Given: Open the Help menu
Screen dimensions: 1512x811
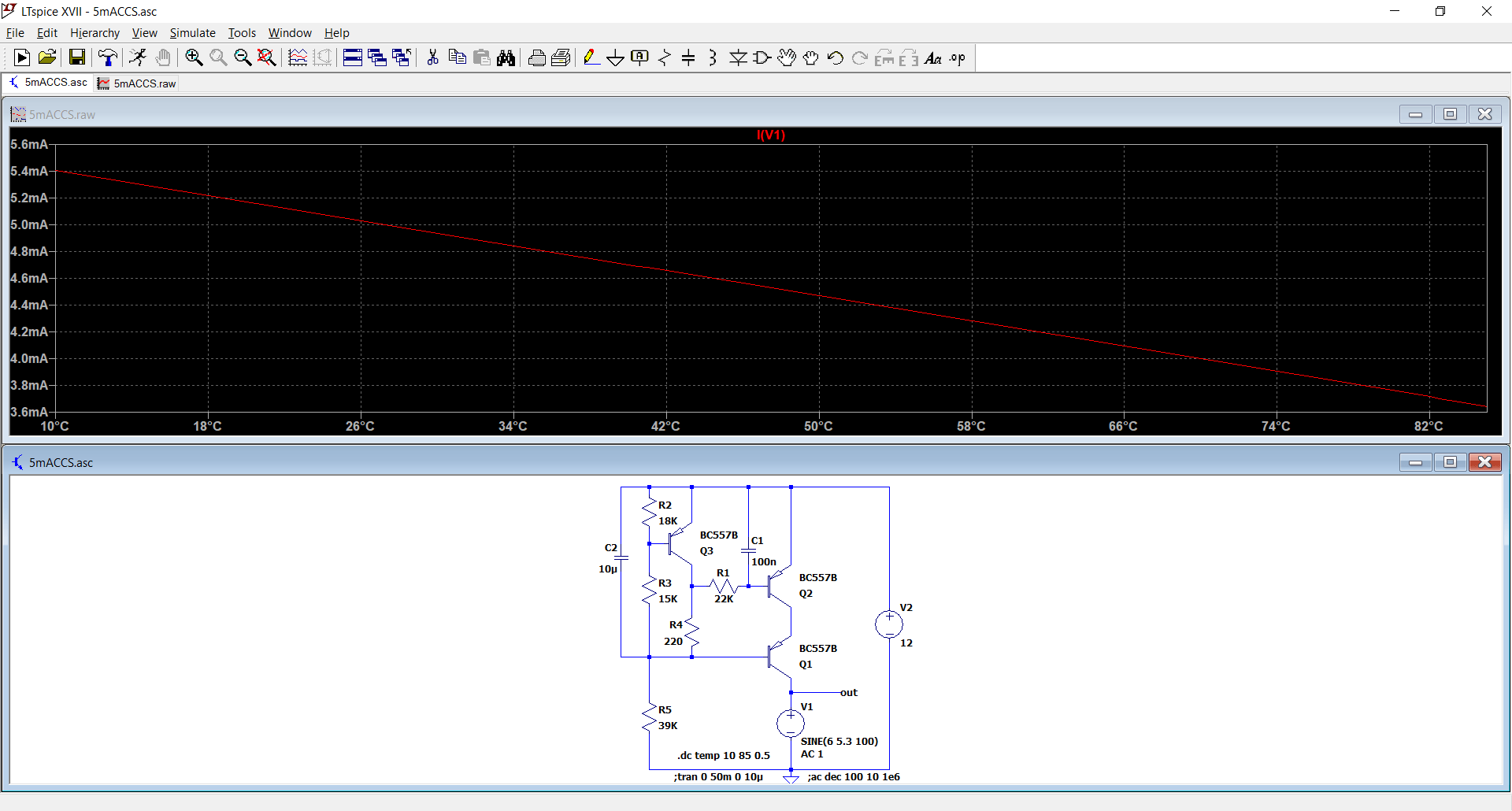Looking at the screenshot, I should click(336, 32).
